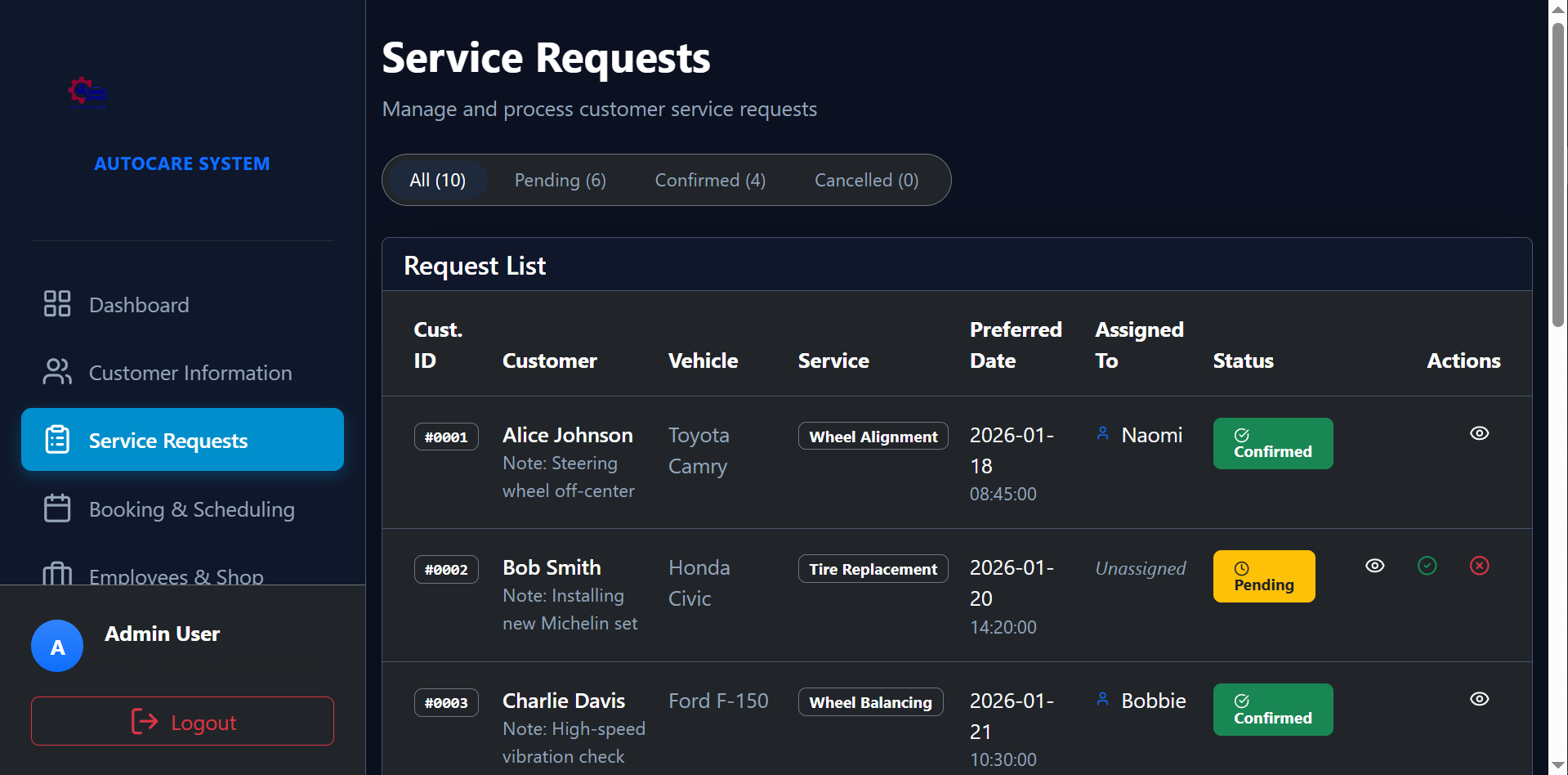
Task: Click the AUTOCARE SYSTEM brand title
Action: pos(181,164)
